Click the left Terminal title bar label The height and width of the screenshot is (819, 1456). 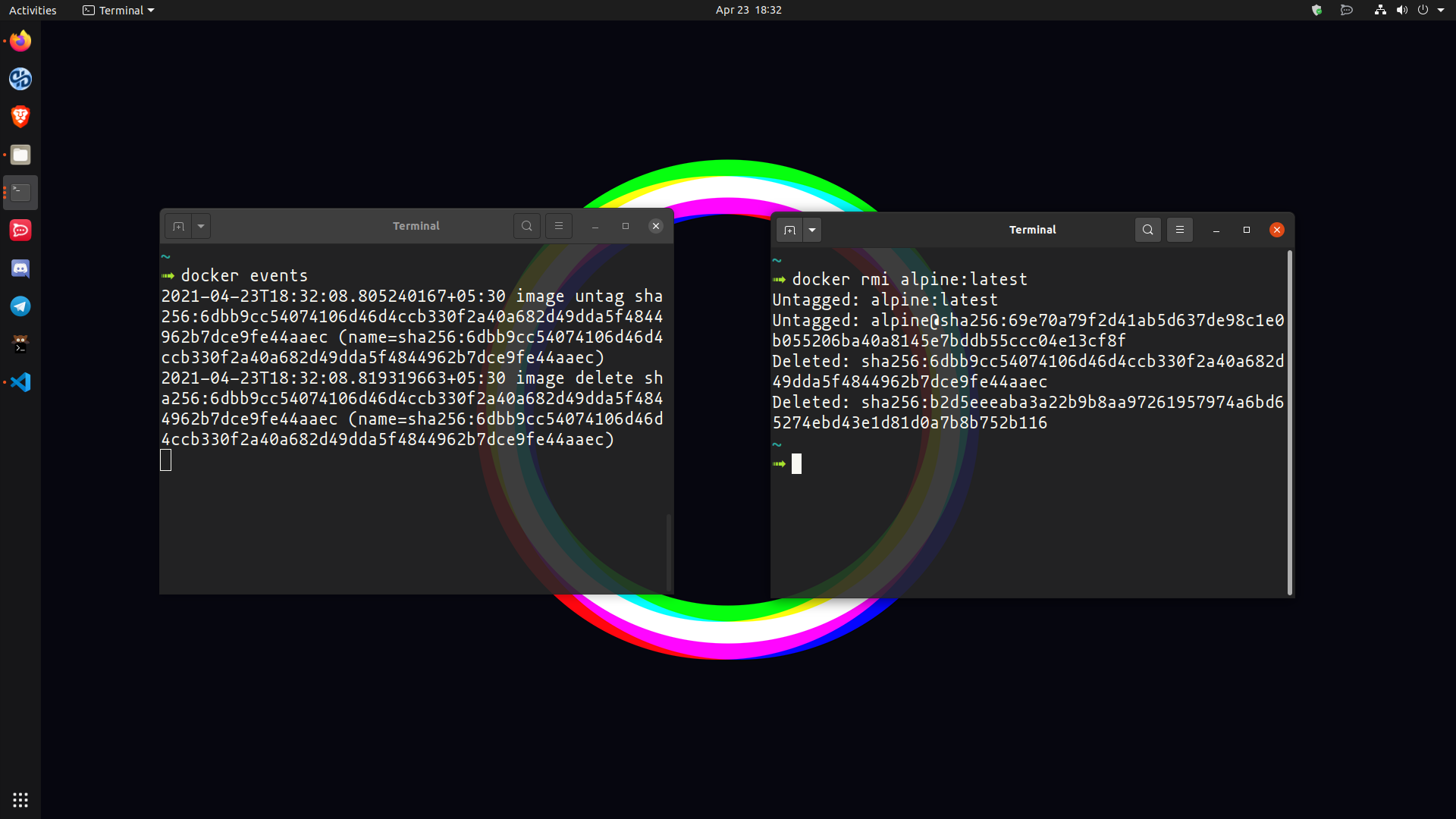(x=416, y=226)
